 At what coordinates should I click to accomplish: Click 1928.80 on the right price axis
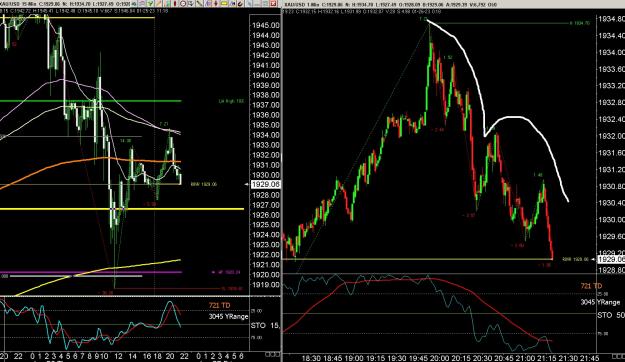611,270
